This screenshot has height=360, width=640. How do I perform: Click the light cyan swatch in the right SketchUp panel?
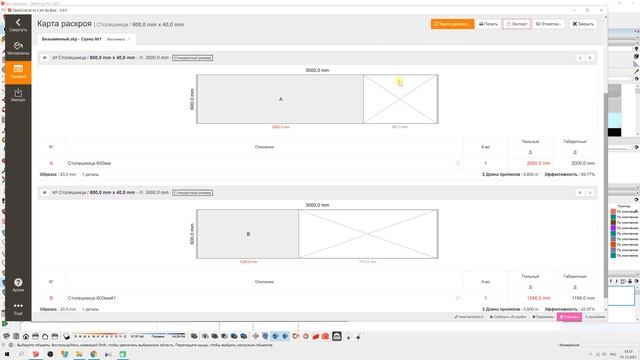pyautogui.click(x=615, y=120)
